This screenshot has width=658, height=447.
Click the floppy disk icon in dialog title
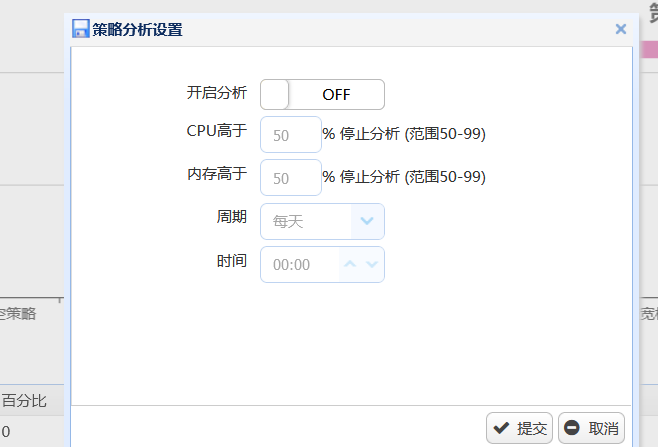tap(81, 29)
